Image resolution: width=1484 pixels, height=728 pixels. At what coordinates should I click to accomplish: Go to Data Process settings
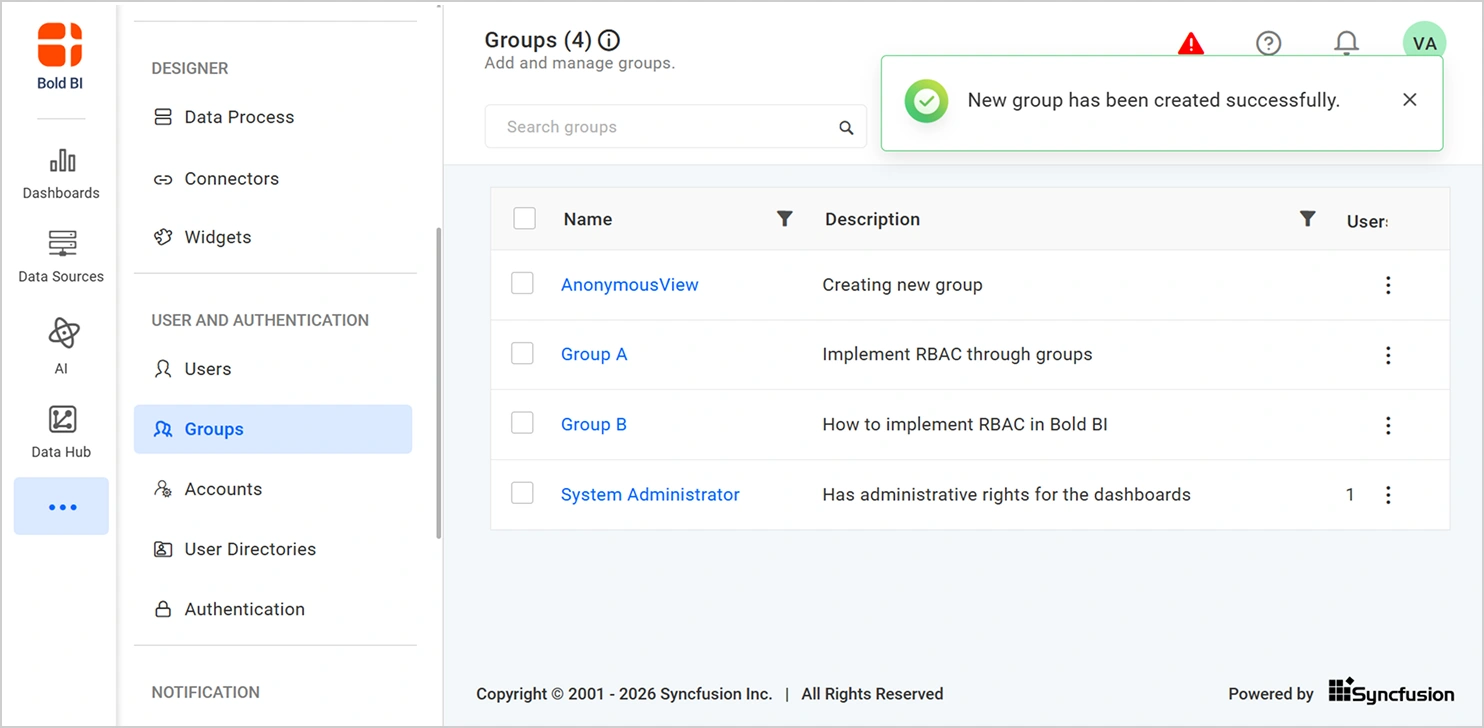(x=273, y=117)
